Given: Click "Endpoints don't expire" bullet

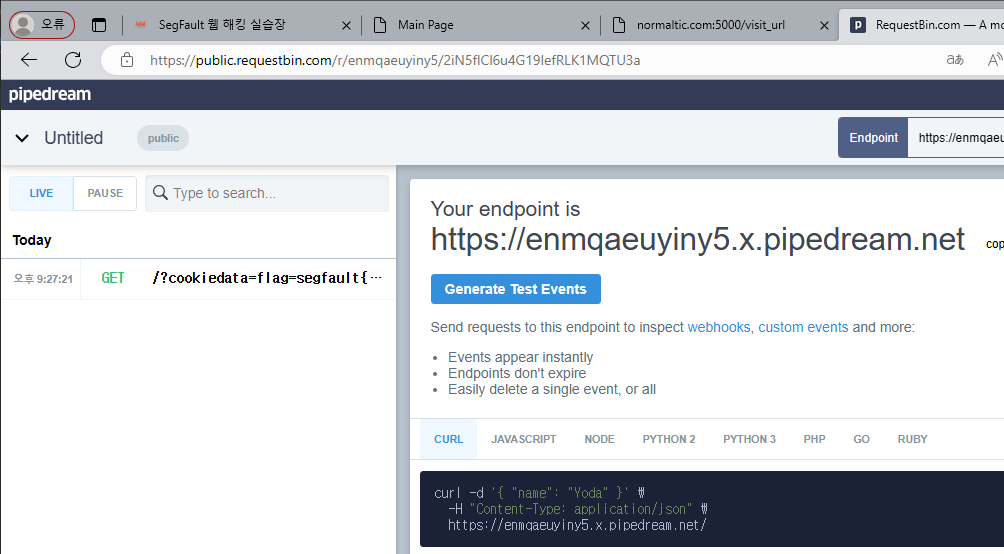Looking at the screenshot, I should click(517, 373).
